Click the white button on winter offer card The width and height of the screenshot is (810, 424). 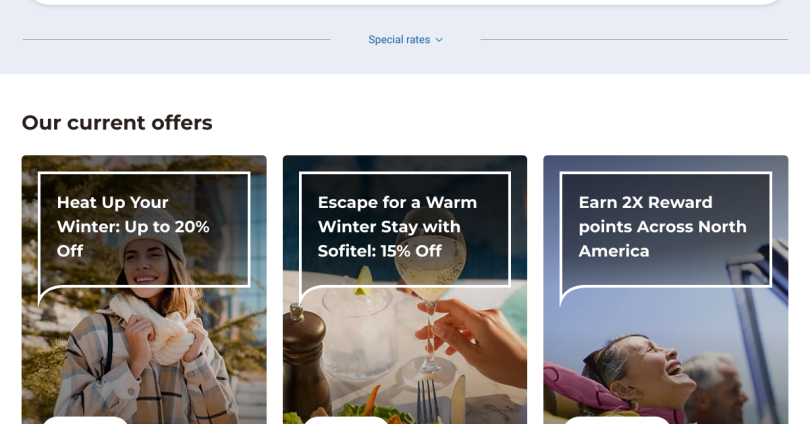(85, 420)
